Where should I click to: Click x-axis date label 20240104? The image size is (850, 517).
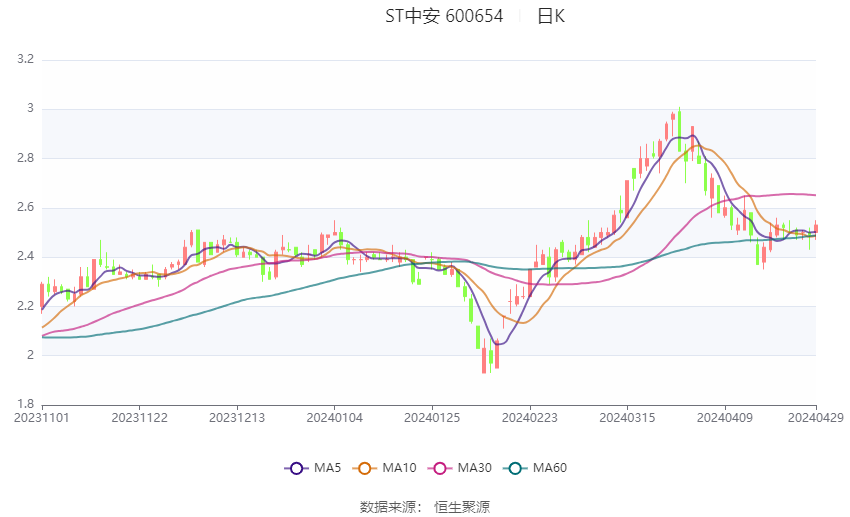click(334, 418)
